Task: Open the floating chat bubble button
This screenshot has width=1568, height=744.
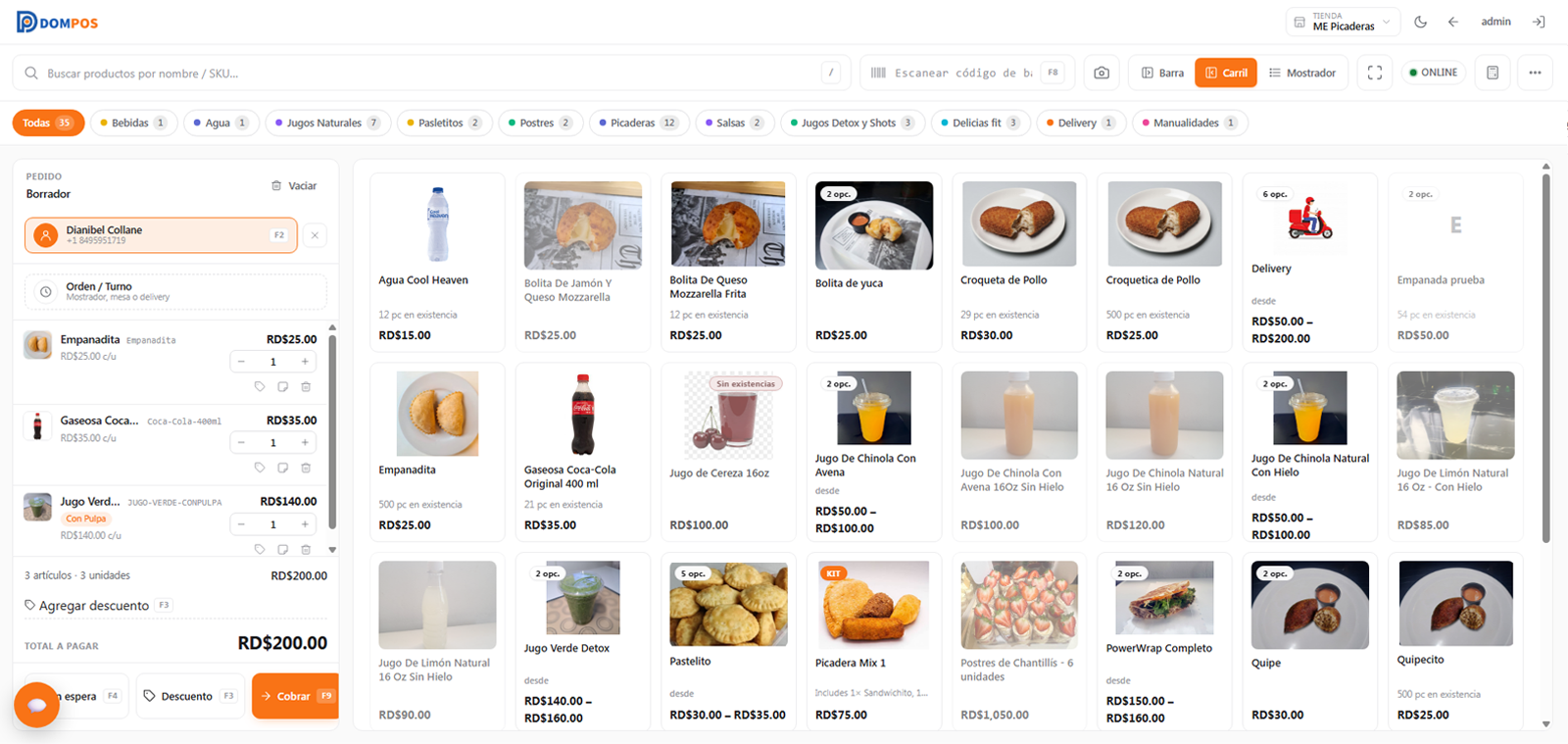Action: point(37,704)
